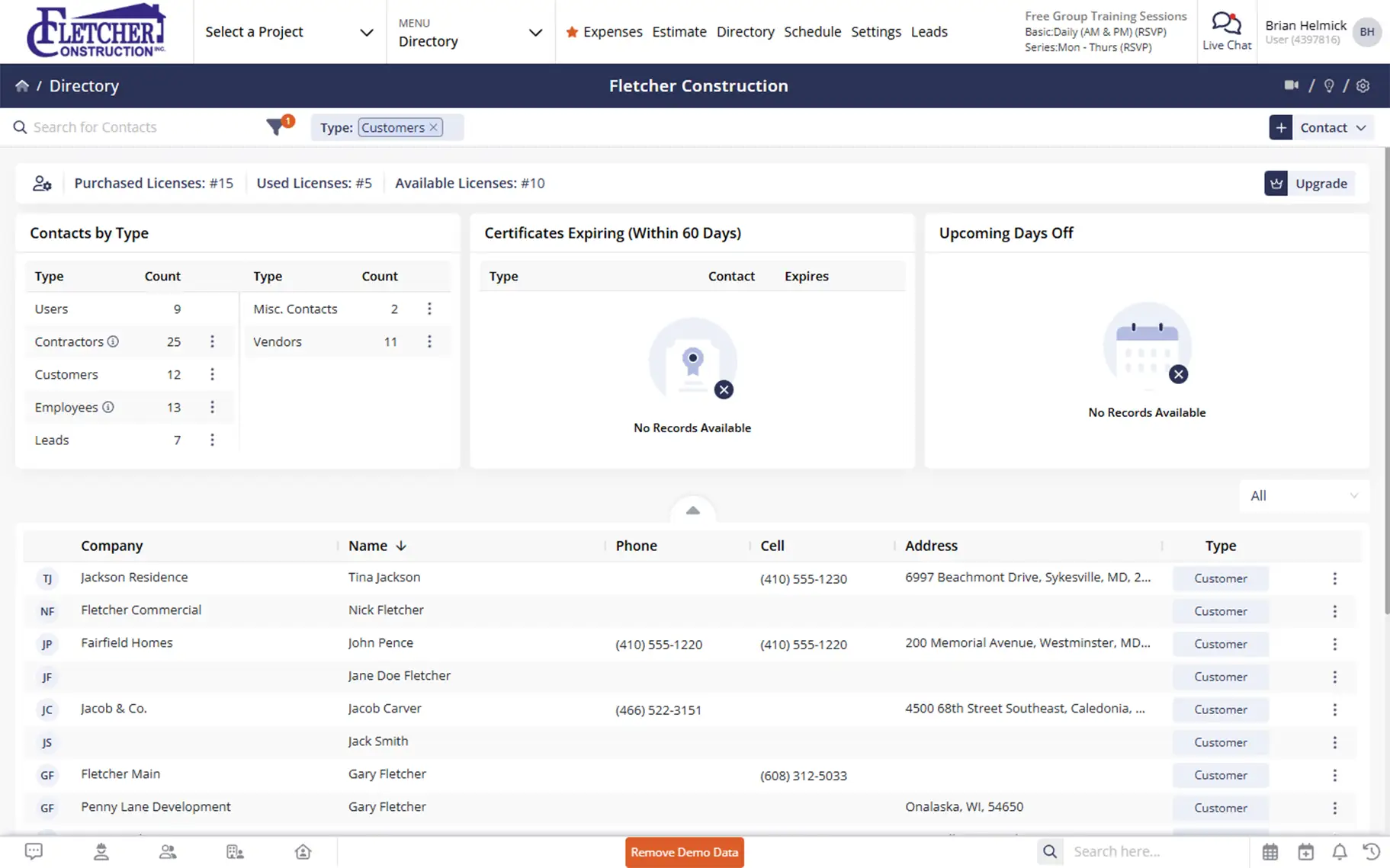Click Penny Lane Development company cell

pyautogui.click(x=156, y=806)
